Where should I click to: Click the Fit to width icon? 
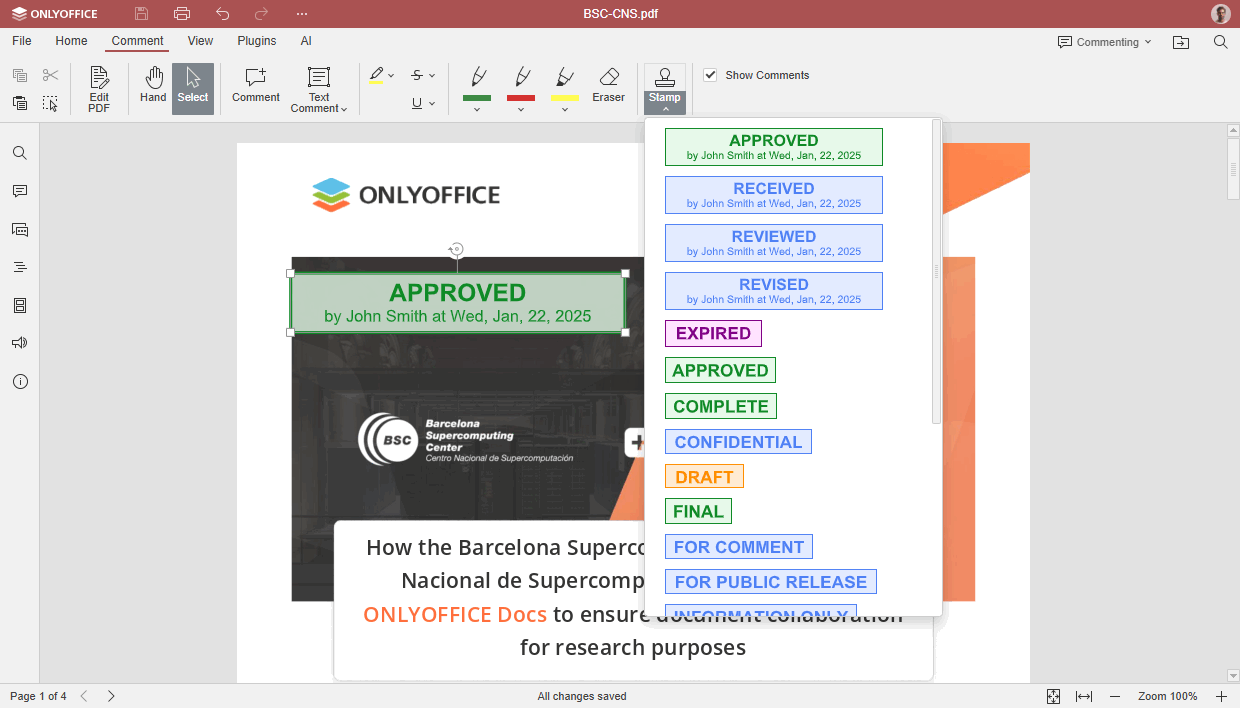1083,696
